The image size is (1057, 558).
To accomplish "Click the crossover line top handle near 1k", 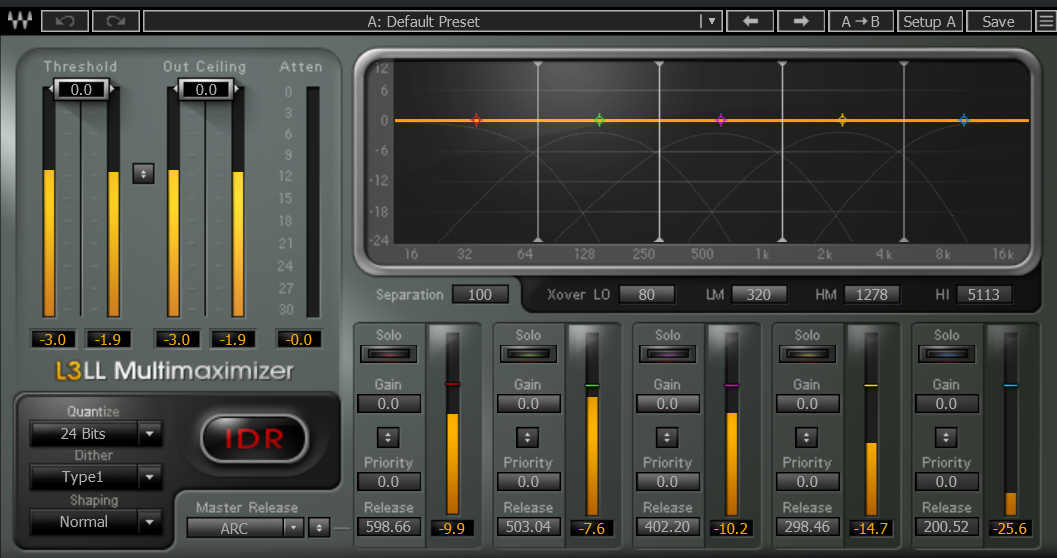I will 782,64.
